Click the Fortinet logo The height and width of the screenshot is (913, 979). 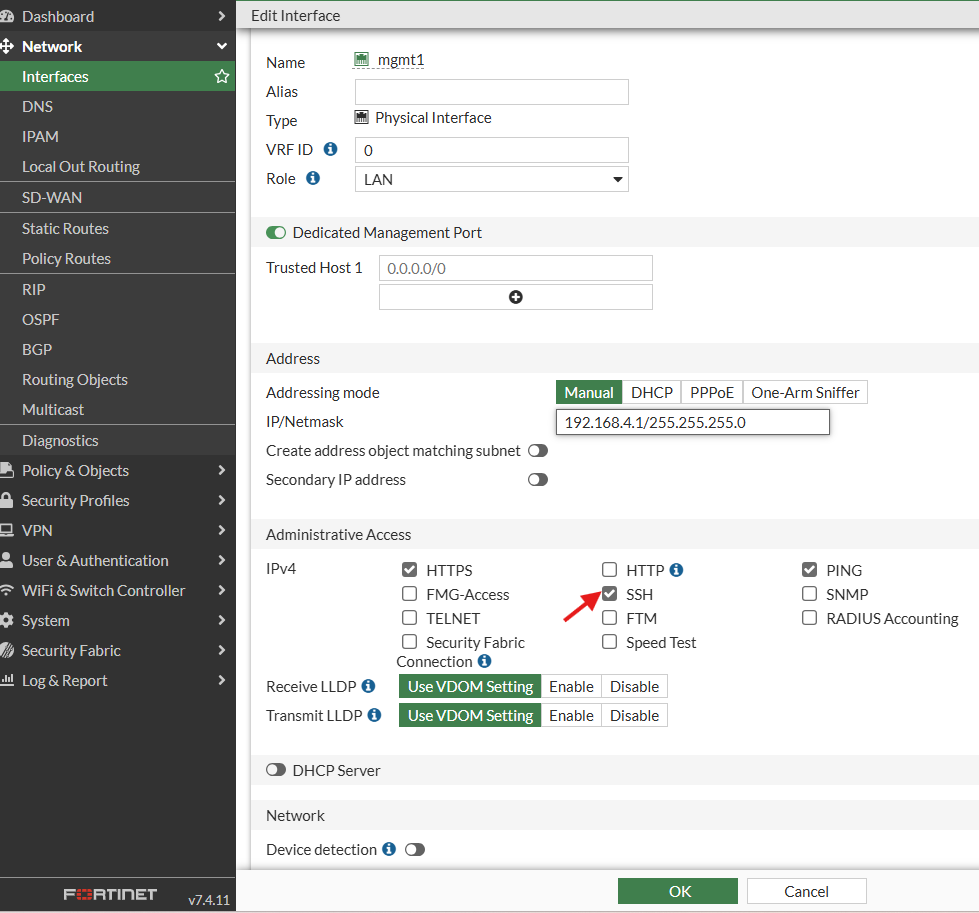click(x=110, y=894)
